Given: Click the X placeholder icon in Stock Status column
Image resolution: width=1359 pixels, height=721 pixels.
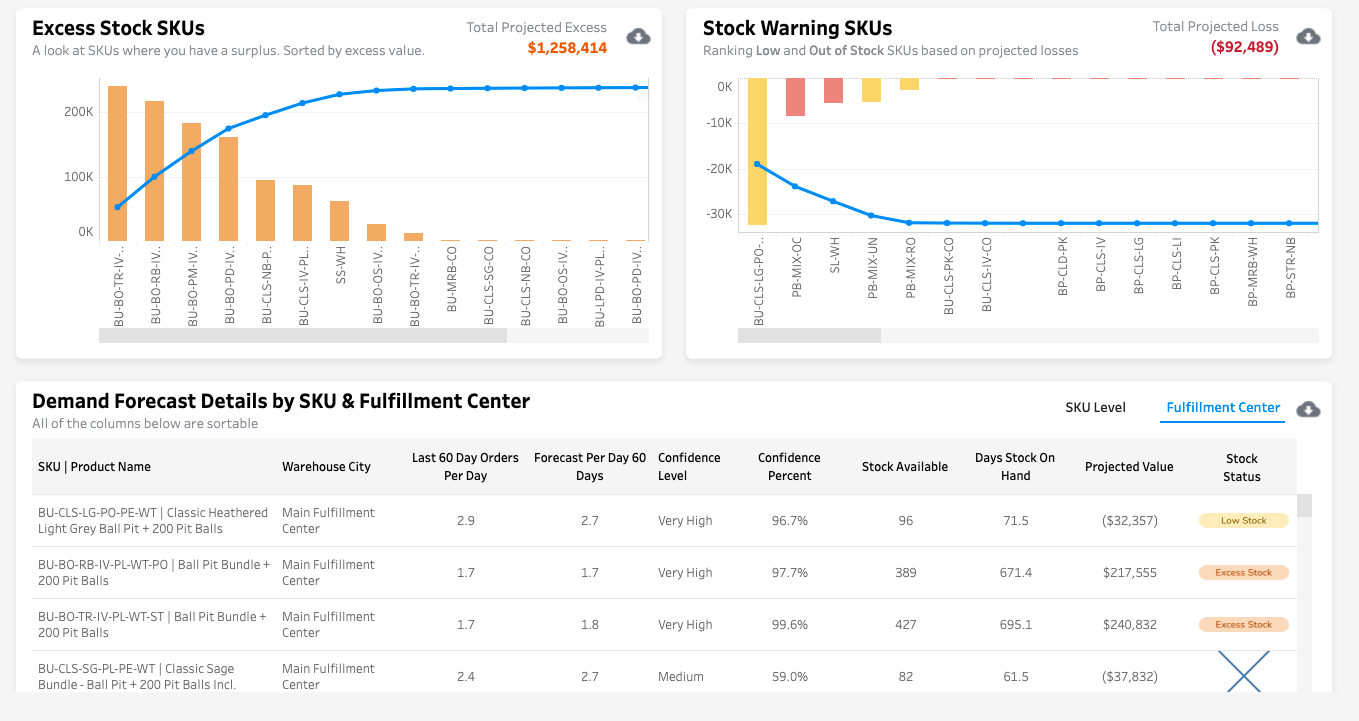Looking at the screenshot, I should coord(1243,671).
